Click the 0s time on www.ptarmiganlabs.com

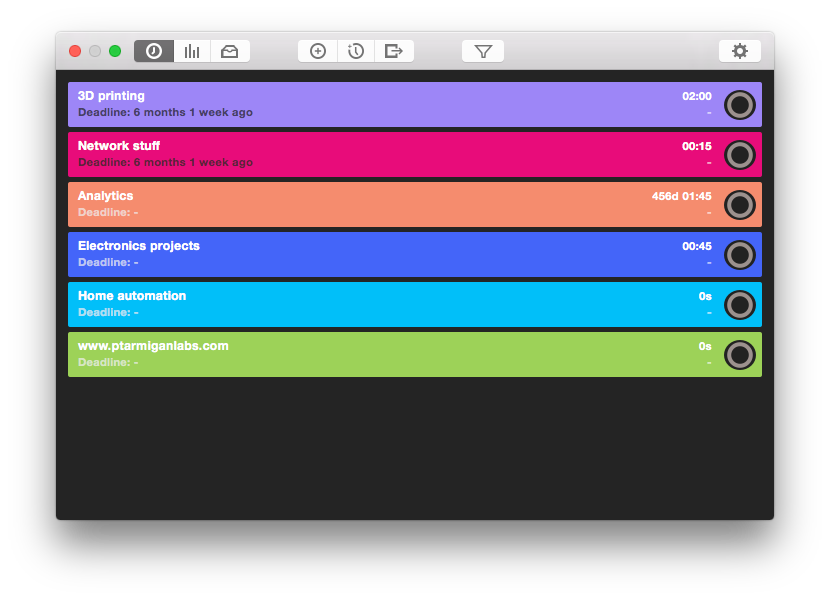[705, 346]
